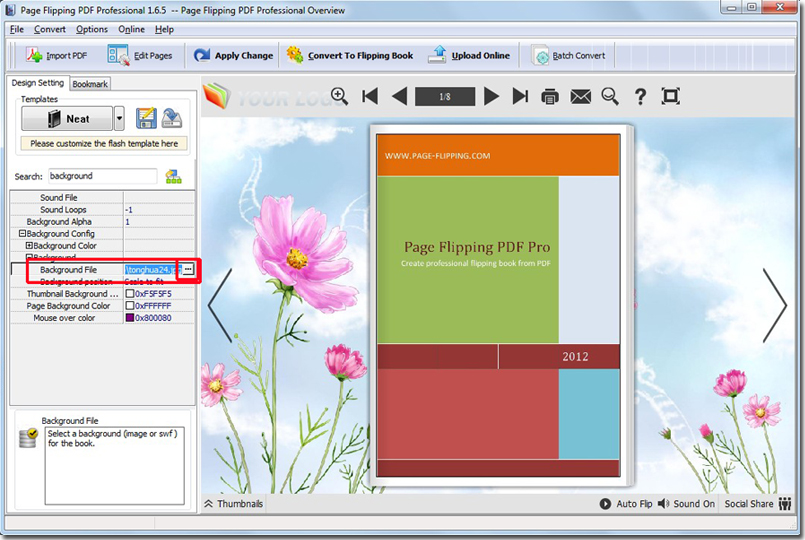Open the Online menu
This screenshot has width=805, height=540.
131,29
